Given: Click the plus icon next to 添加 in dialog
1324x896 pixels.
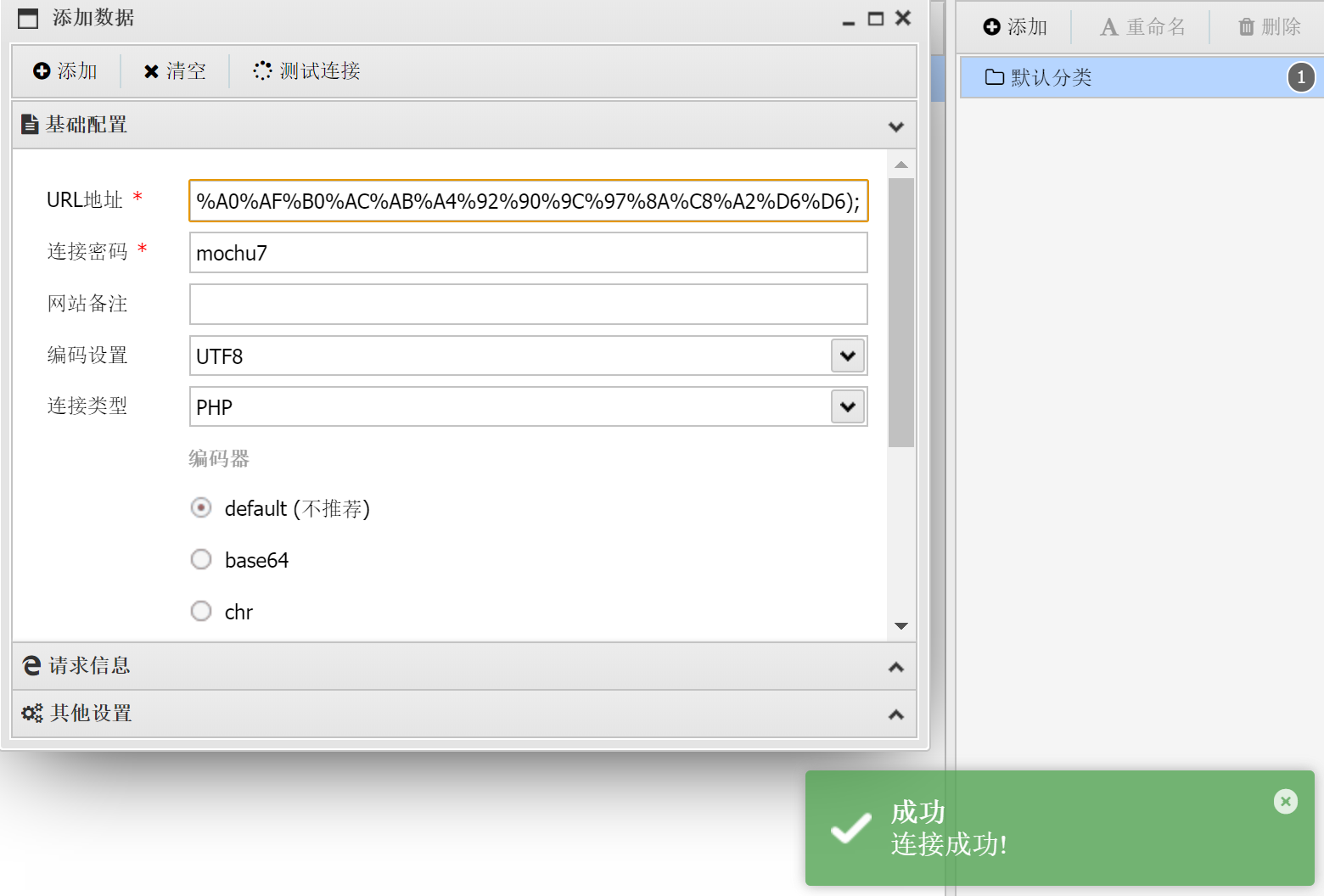Looking at the screenshot, I should (42, 71).
